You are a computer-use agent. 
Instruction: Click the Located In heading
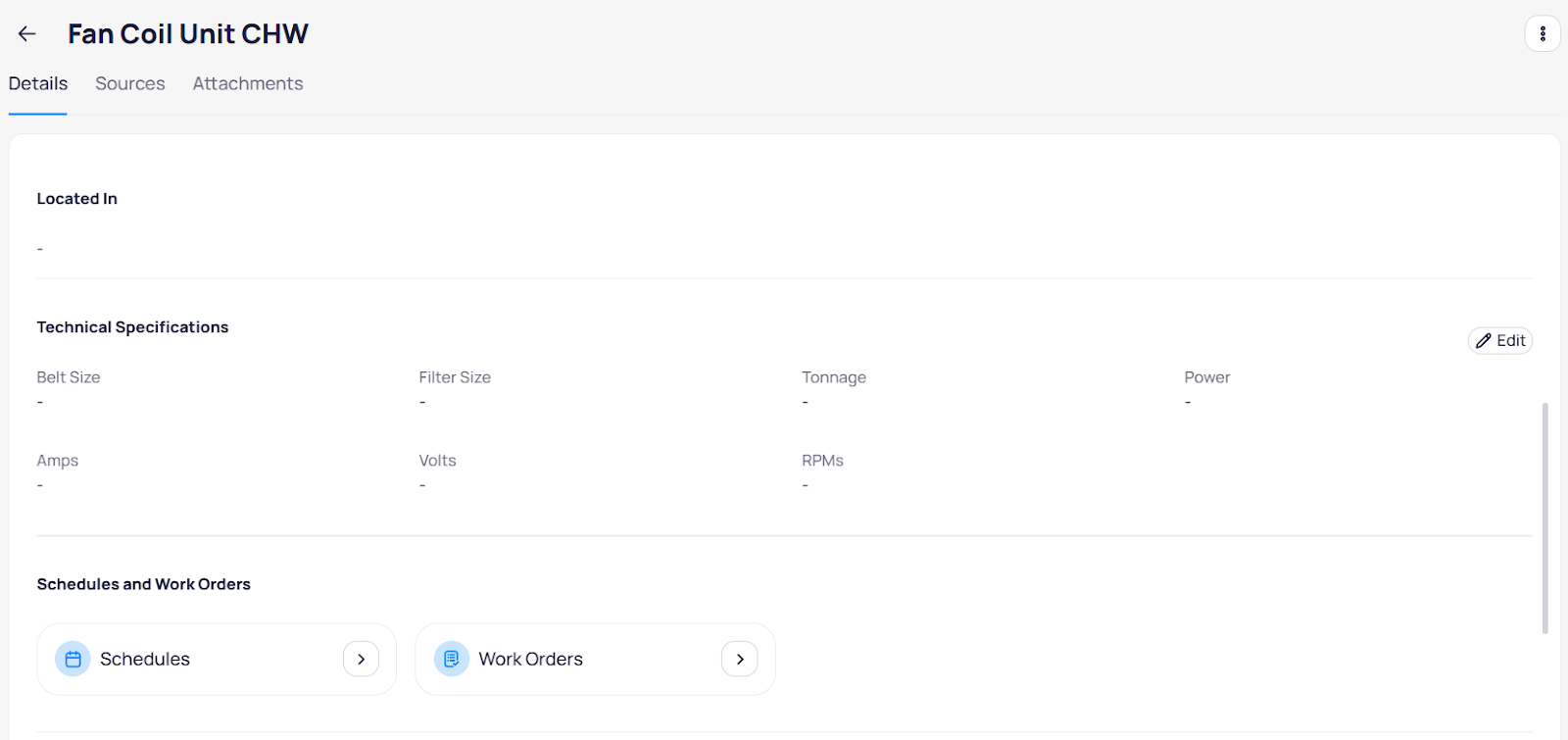[76, 199]
